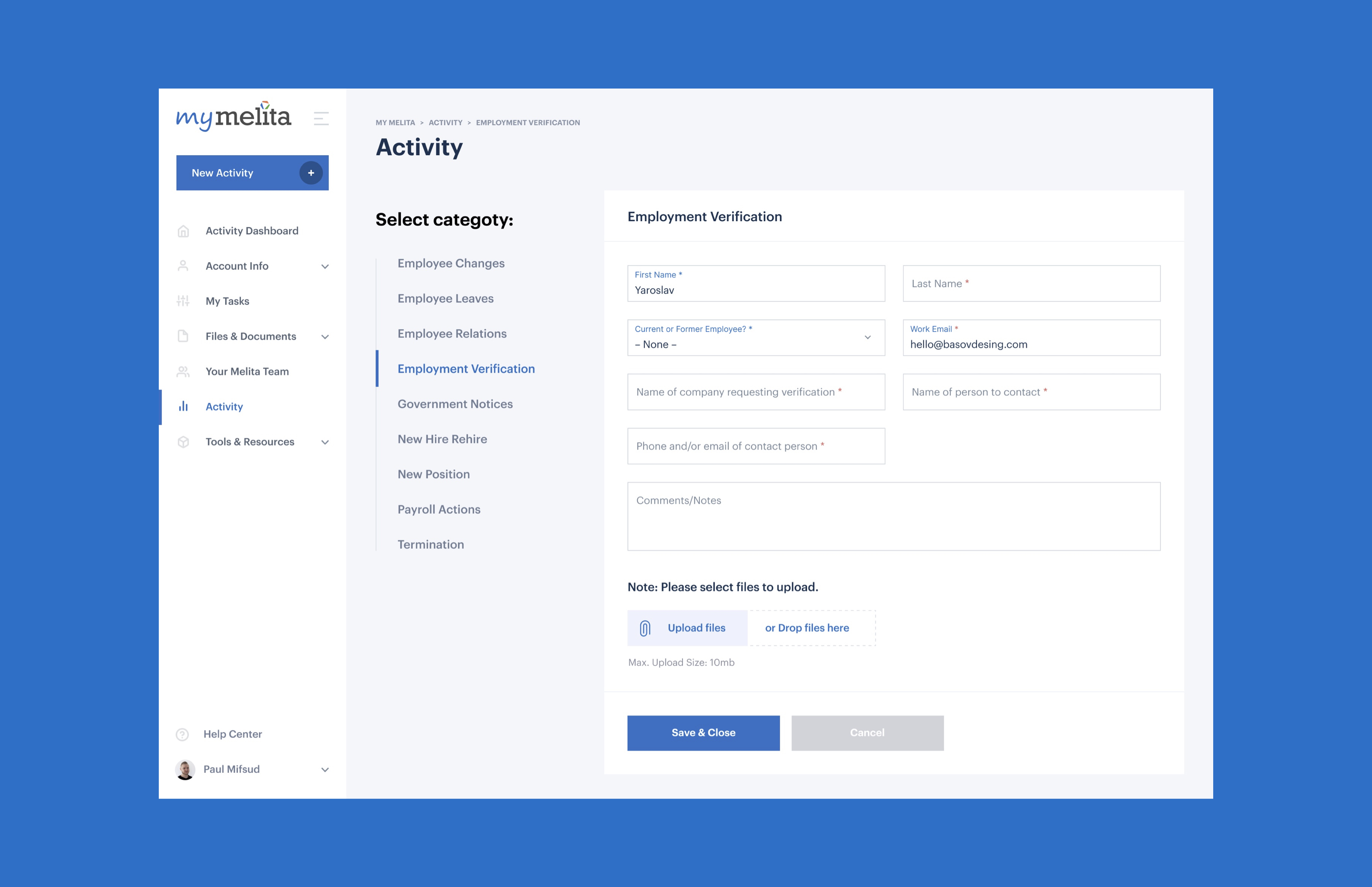This screenshot has height=887, width=1372.
Task: Select the Government Notices category
Action: (455, 404)
